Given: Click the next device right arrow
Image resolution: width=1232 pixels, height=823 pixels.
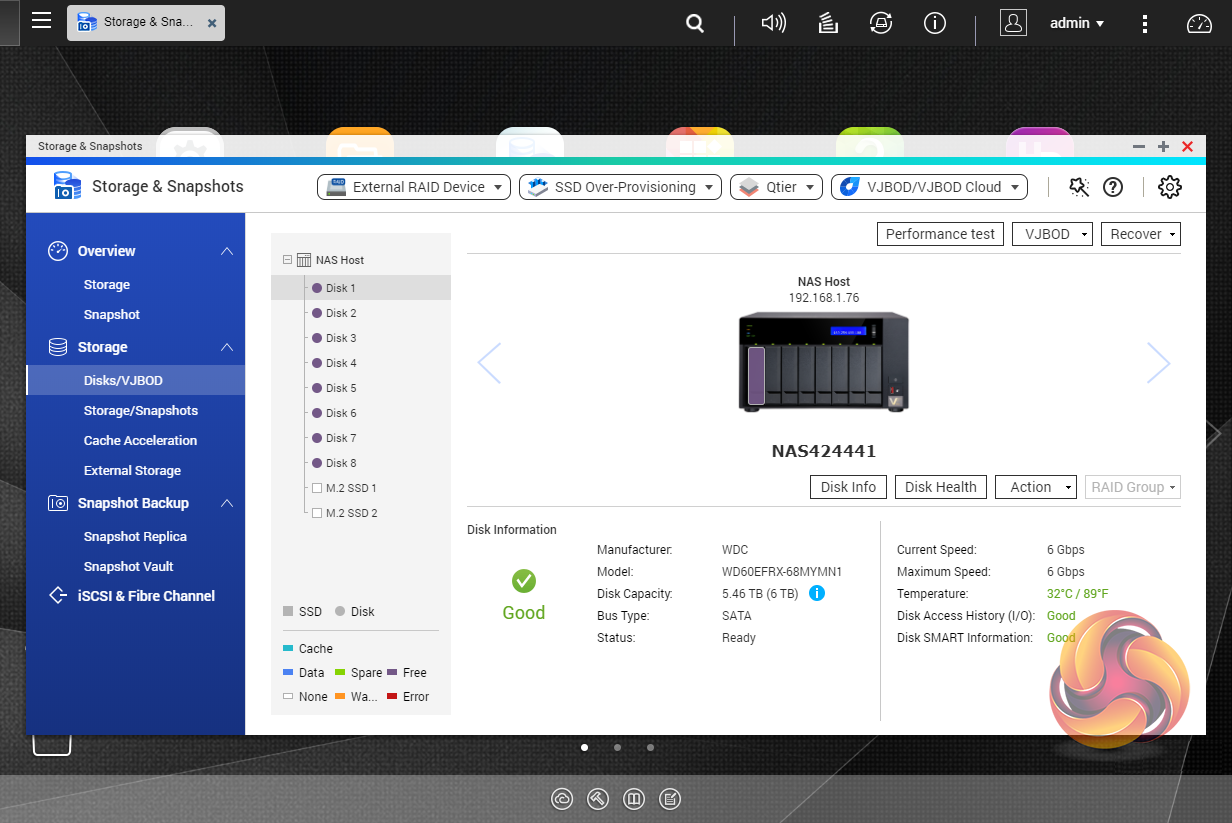Looking at the screenshot, I should coord(1158,363).
